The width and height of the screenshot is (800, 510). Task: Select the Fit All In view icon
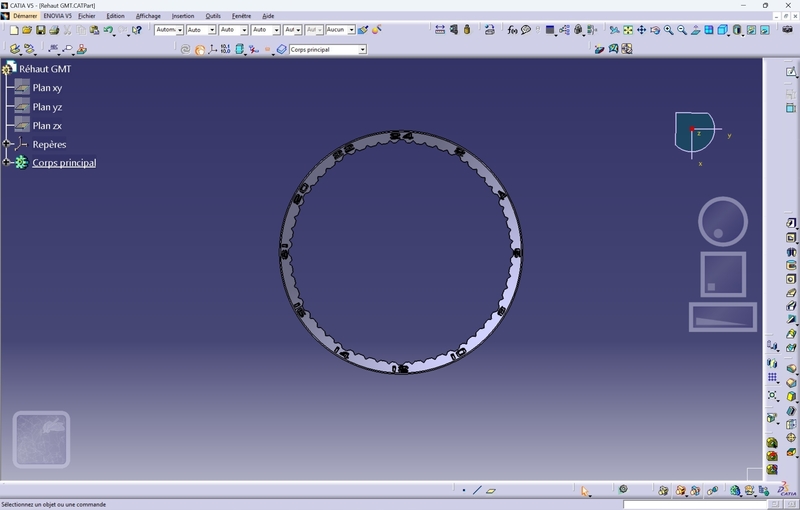click(x=628, y=30)
